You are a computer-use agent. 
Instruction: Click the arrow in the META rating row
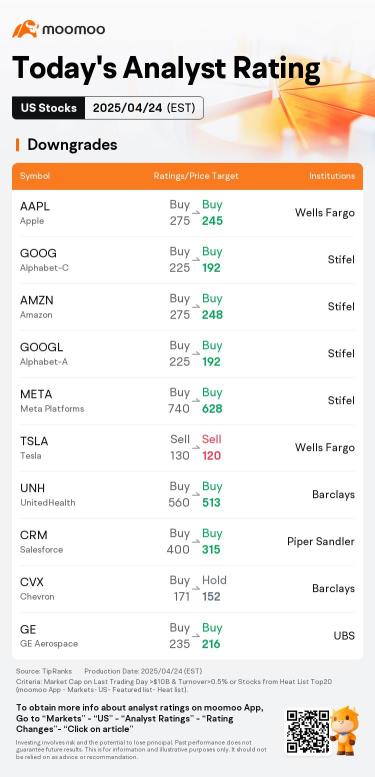[x=196, y=401]
